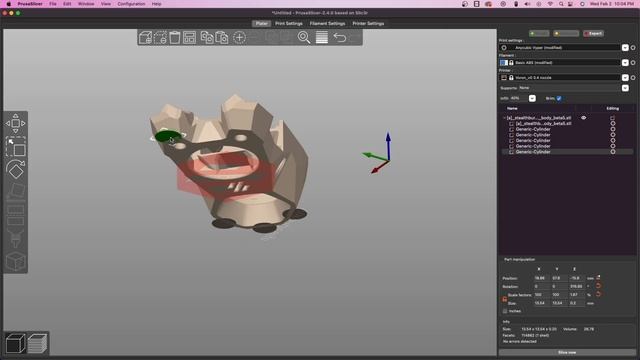This screenshot has width=640, height=360.
Task: Click the Position X input field
Action: click(541, 278)
